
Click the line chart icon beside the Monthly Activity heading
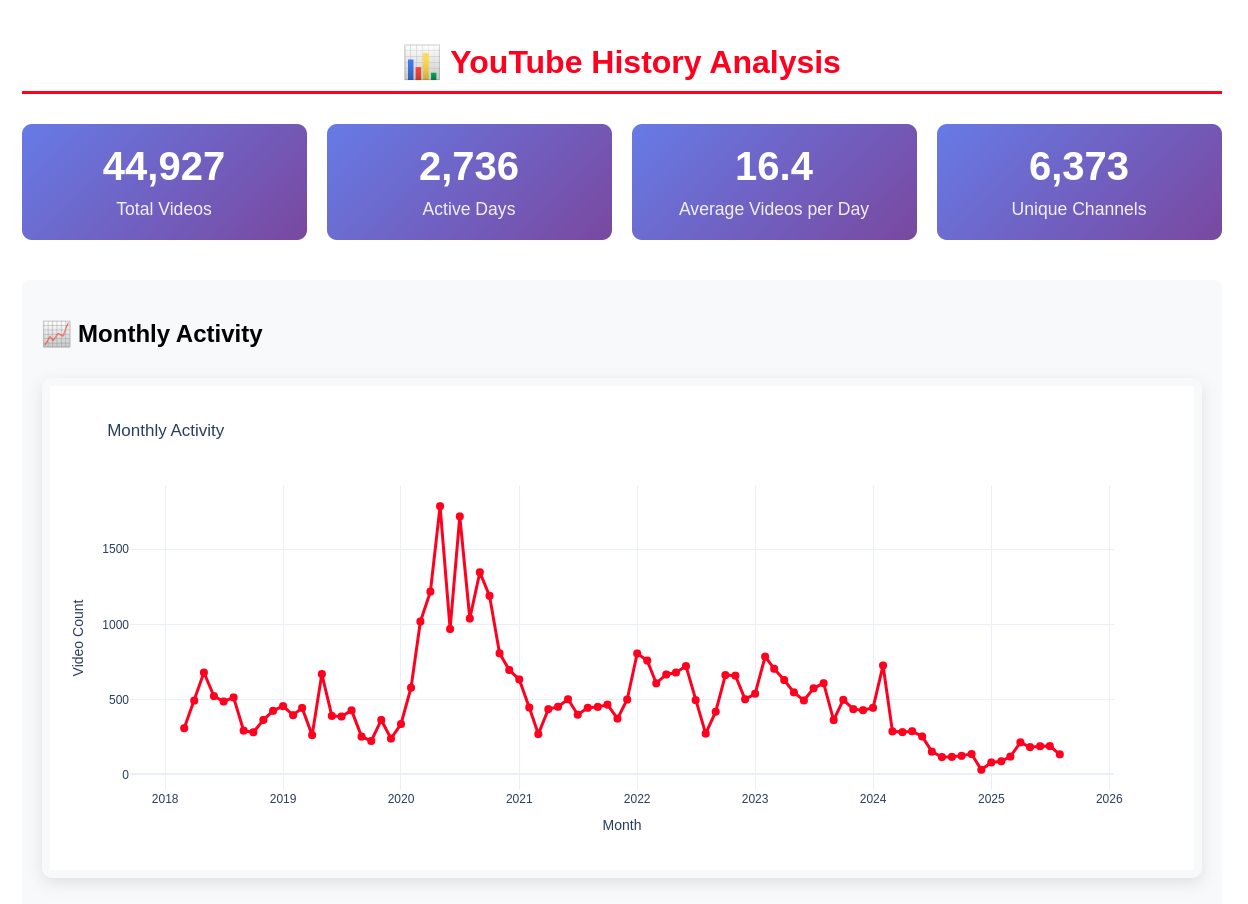coord(56,334)
